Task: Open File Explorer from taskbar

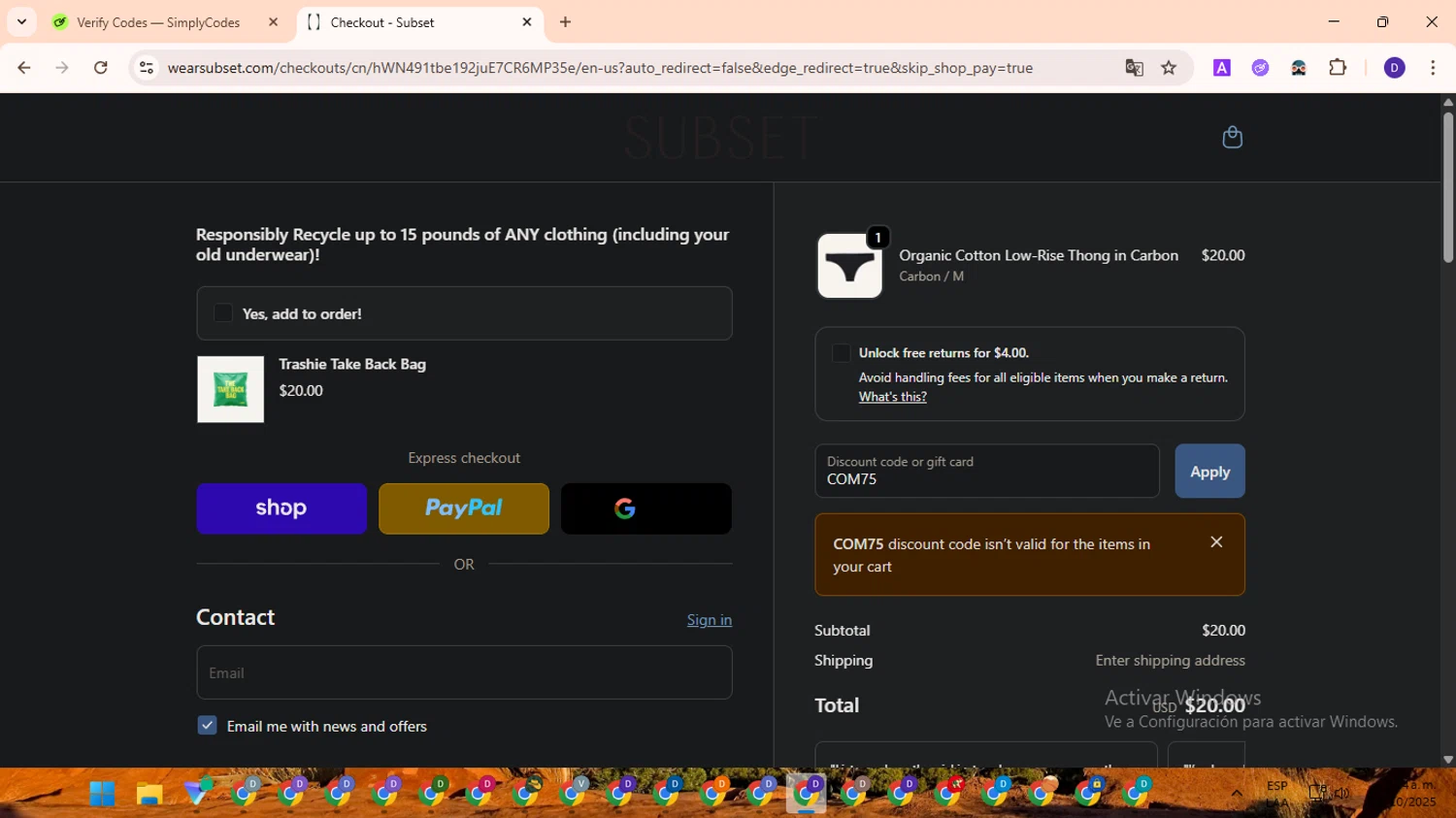Action: pyautogui.click(x=149, y=794)
